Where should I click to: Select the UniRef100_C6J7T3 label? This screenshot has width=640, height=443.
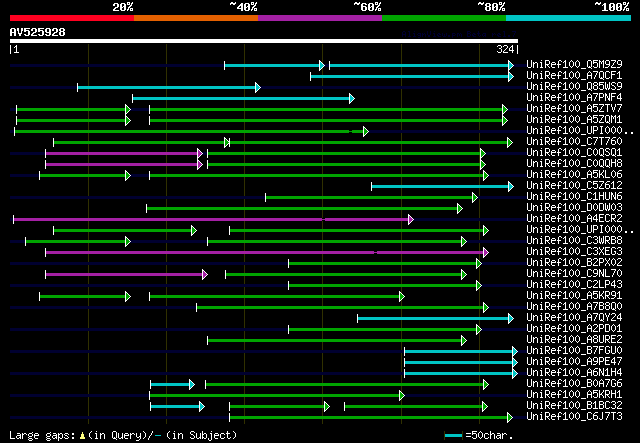pyautogui.click(x=574, y=417)
